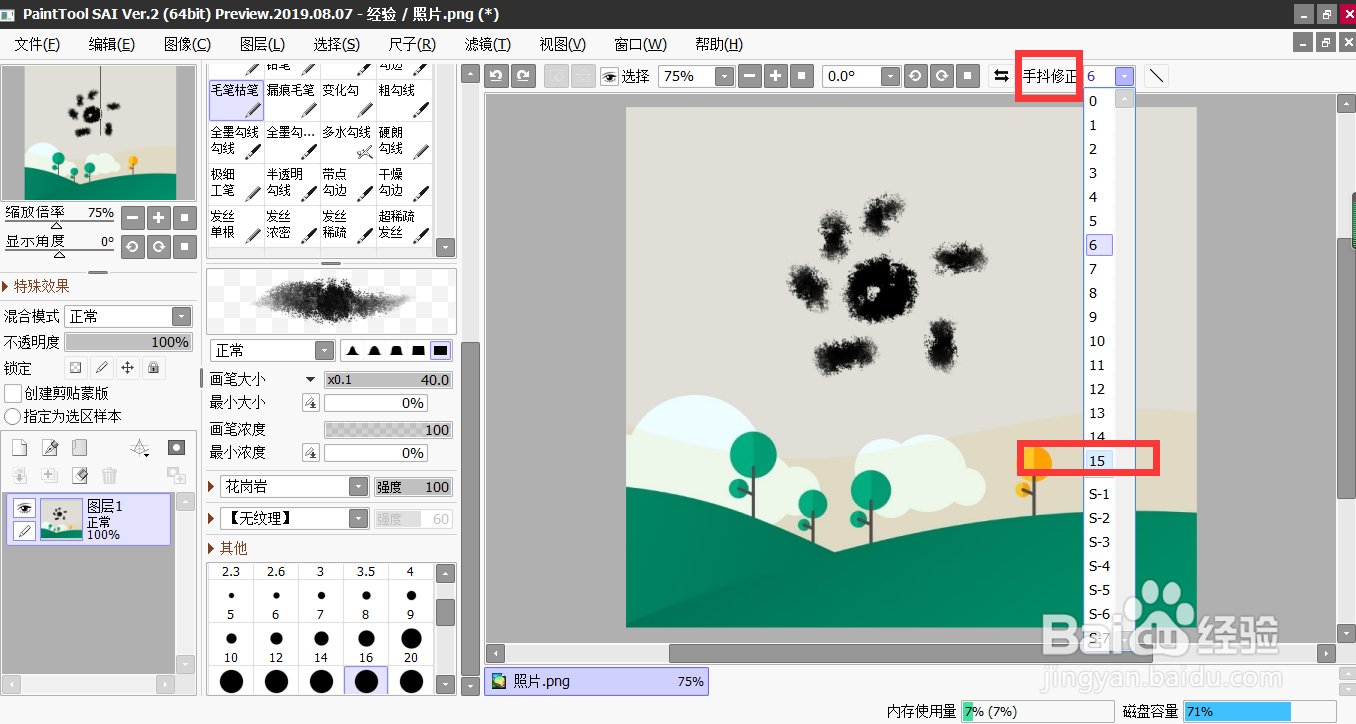Toggle visibility eye of 图层1

click(x=23, y=508)
